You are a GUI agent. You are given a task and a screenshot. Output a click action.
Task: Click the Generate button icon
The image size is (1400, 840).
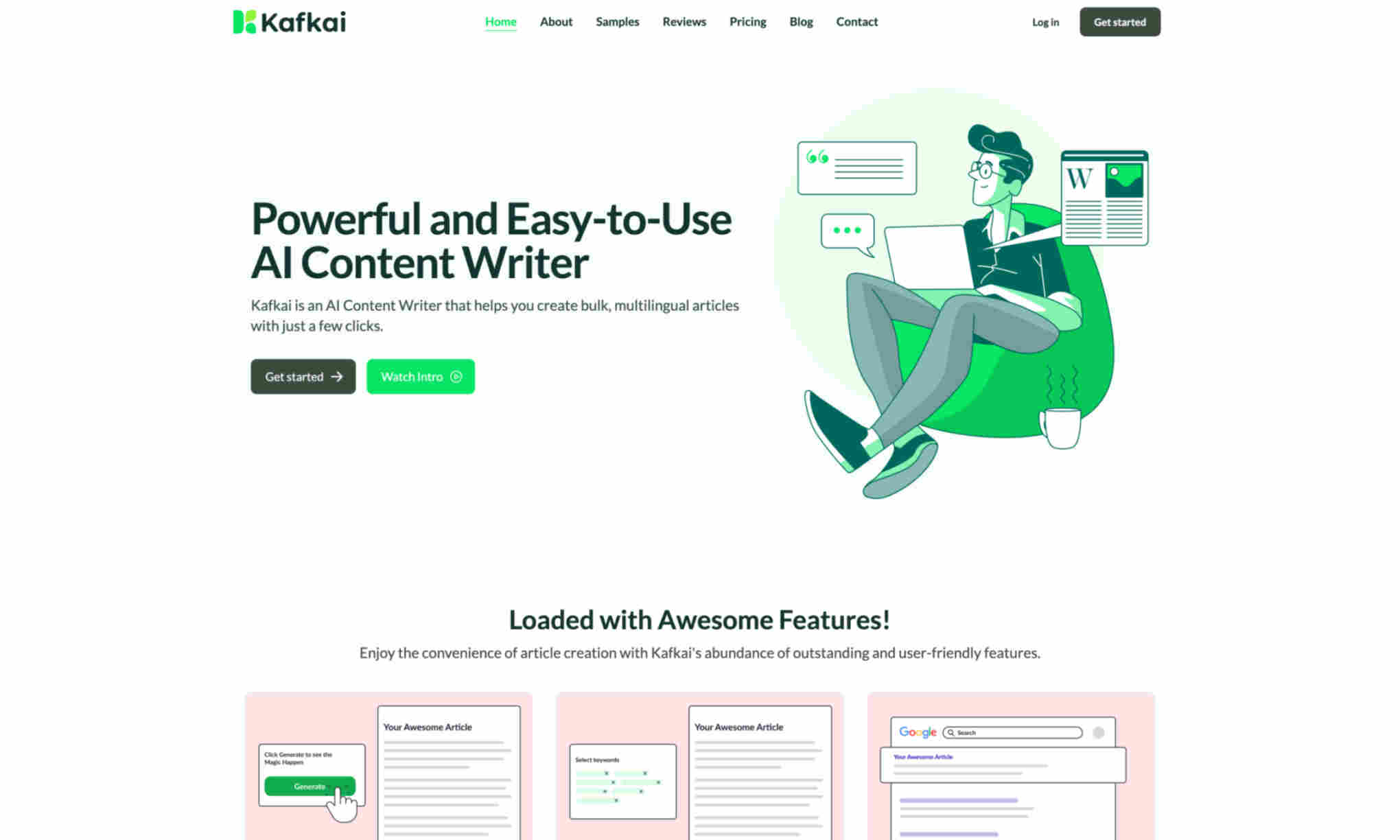(310, 786)
